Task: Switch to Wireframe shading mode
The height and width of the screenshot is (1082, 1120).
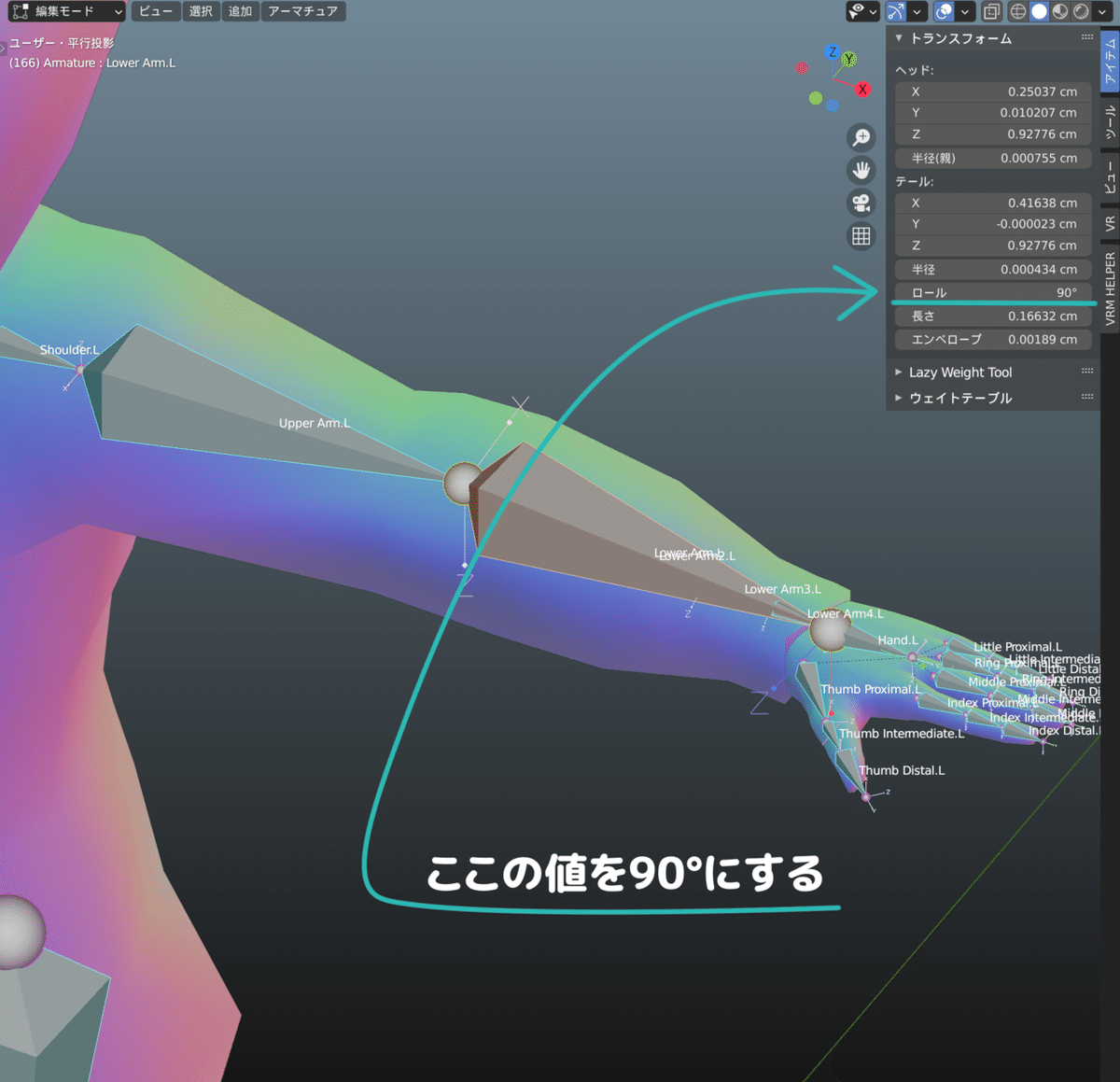Action: [x=1017, y=12]
